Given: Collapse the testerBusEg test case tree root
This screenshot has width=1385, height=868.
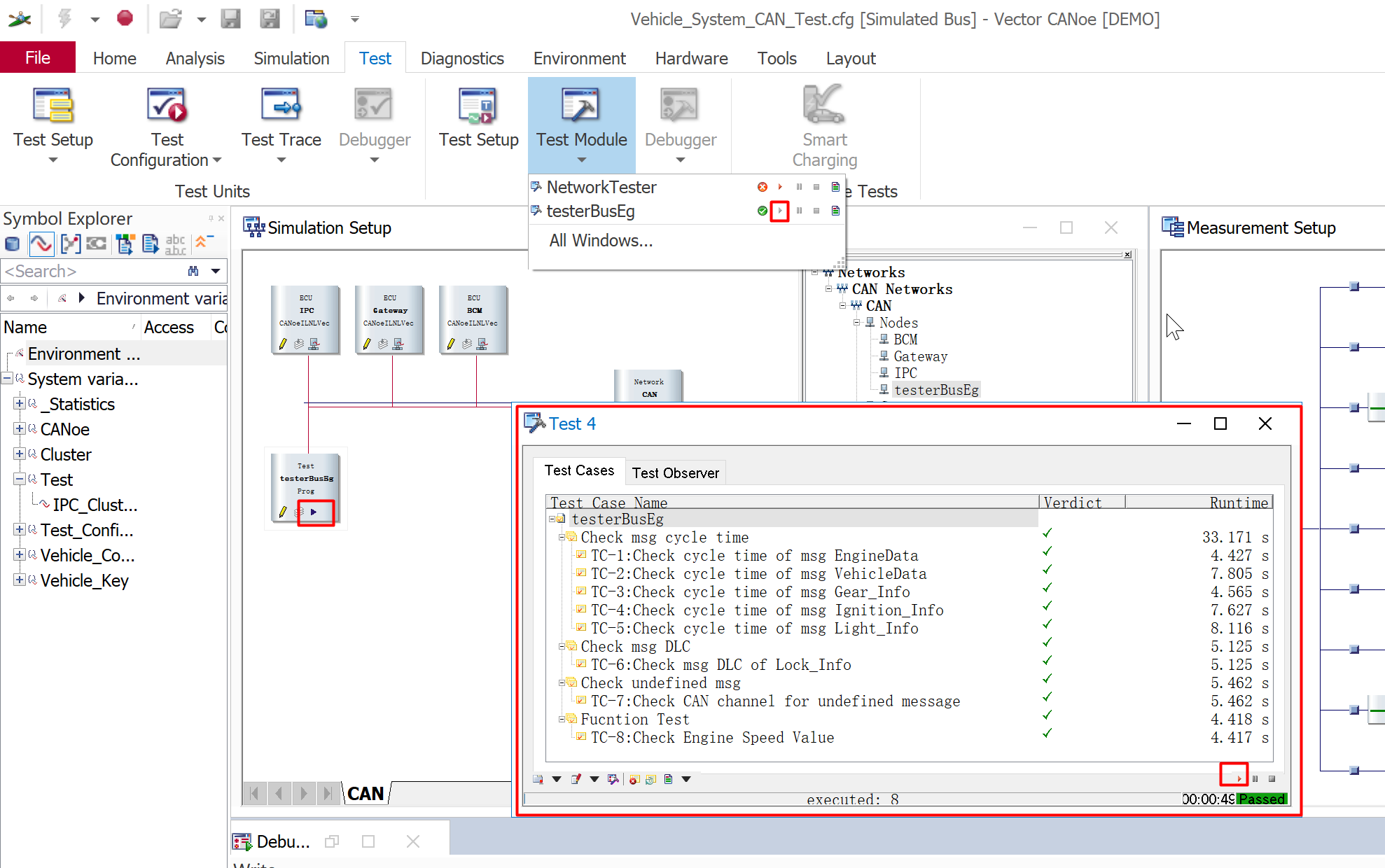Looking at the screenshot, I should pos(552,519).
